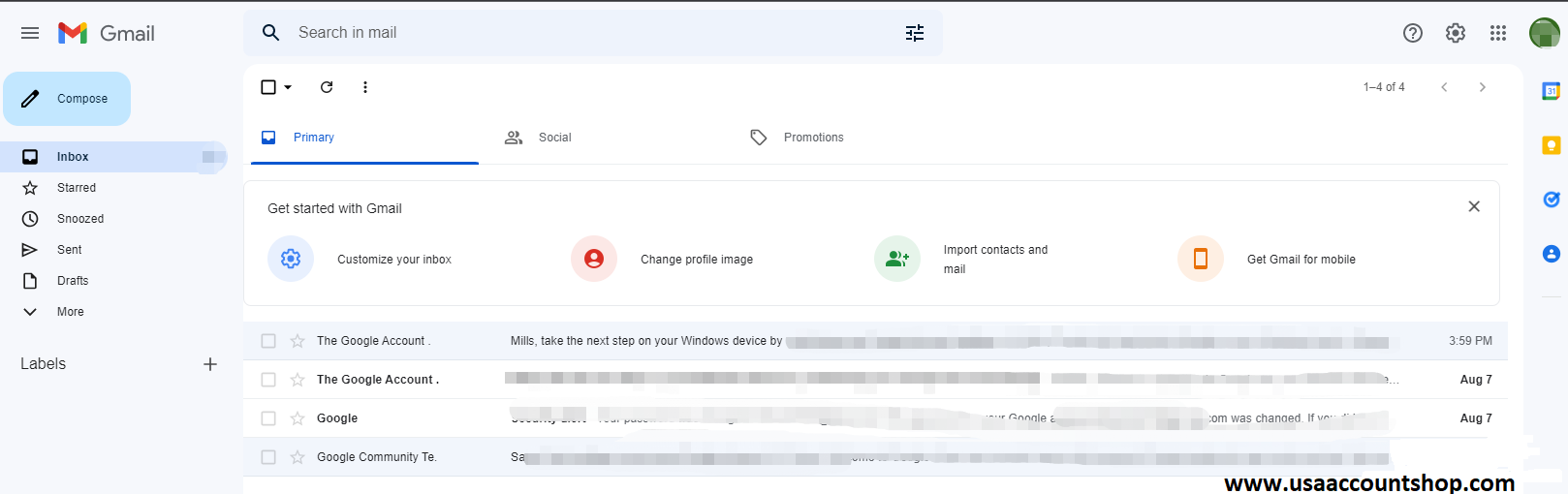Image resolution: width=1568 pixels, height=494 pixels.
Task: Focus the Search in mail field
Action: pyautogui.click(x=593, y=33)
